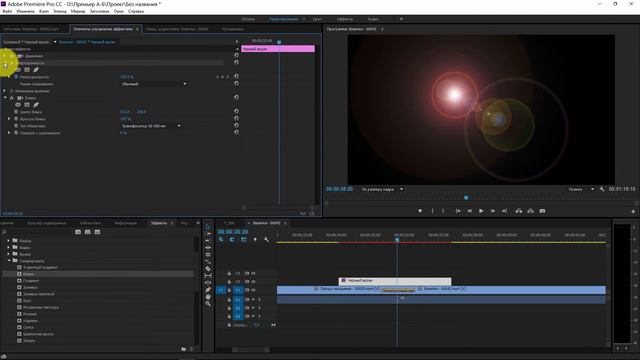Screen dimensions: 640x360
Task: Click Mark In button in Program monitor
Action: point(433,211)
